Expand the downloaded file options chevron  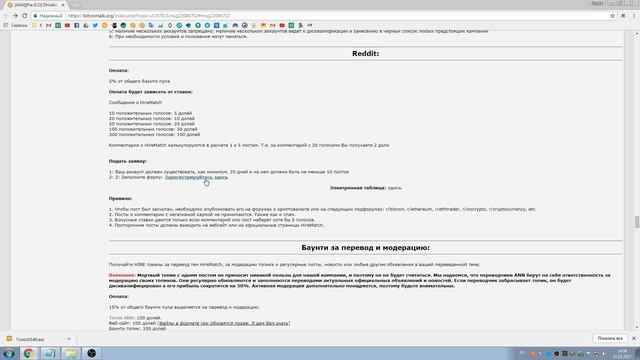click(x=69, y=339)
